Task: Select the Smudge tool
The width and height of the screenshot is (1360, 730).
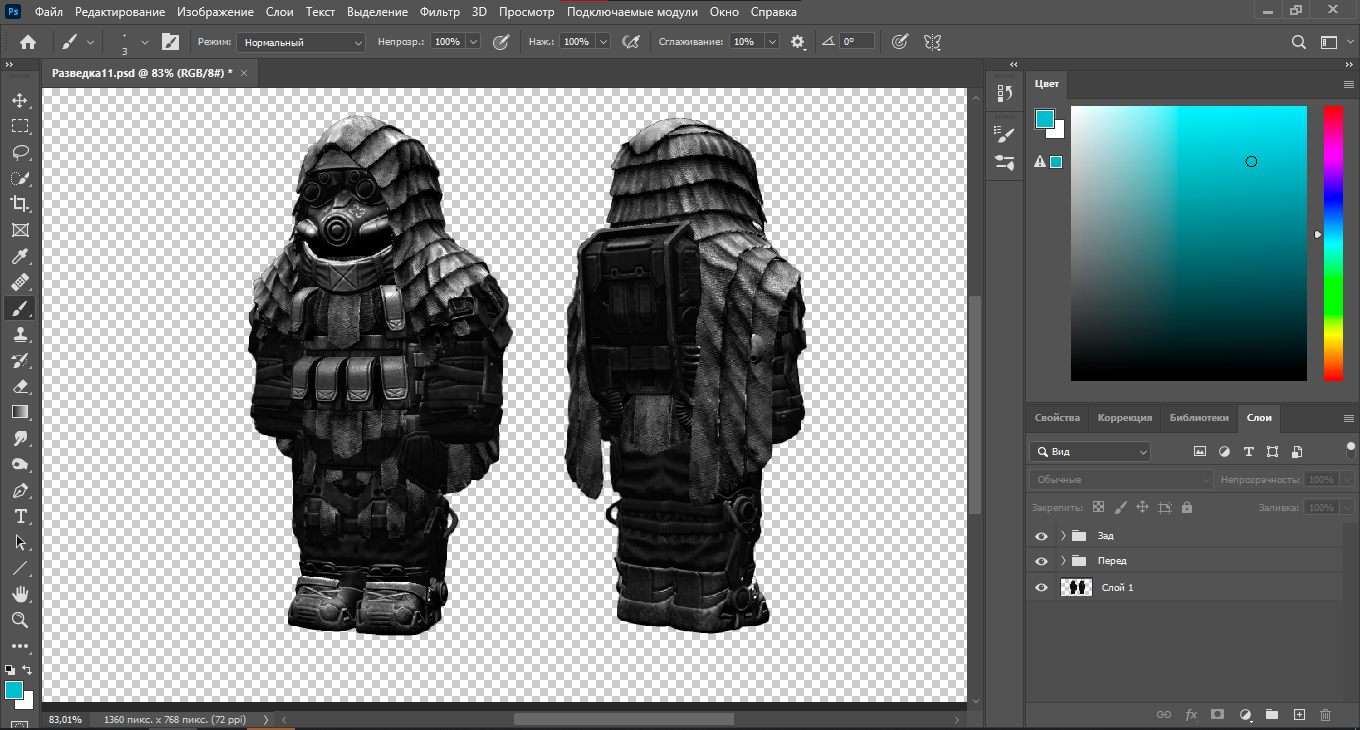Action: click(x=19, y=438)
